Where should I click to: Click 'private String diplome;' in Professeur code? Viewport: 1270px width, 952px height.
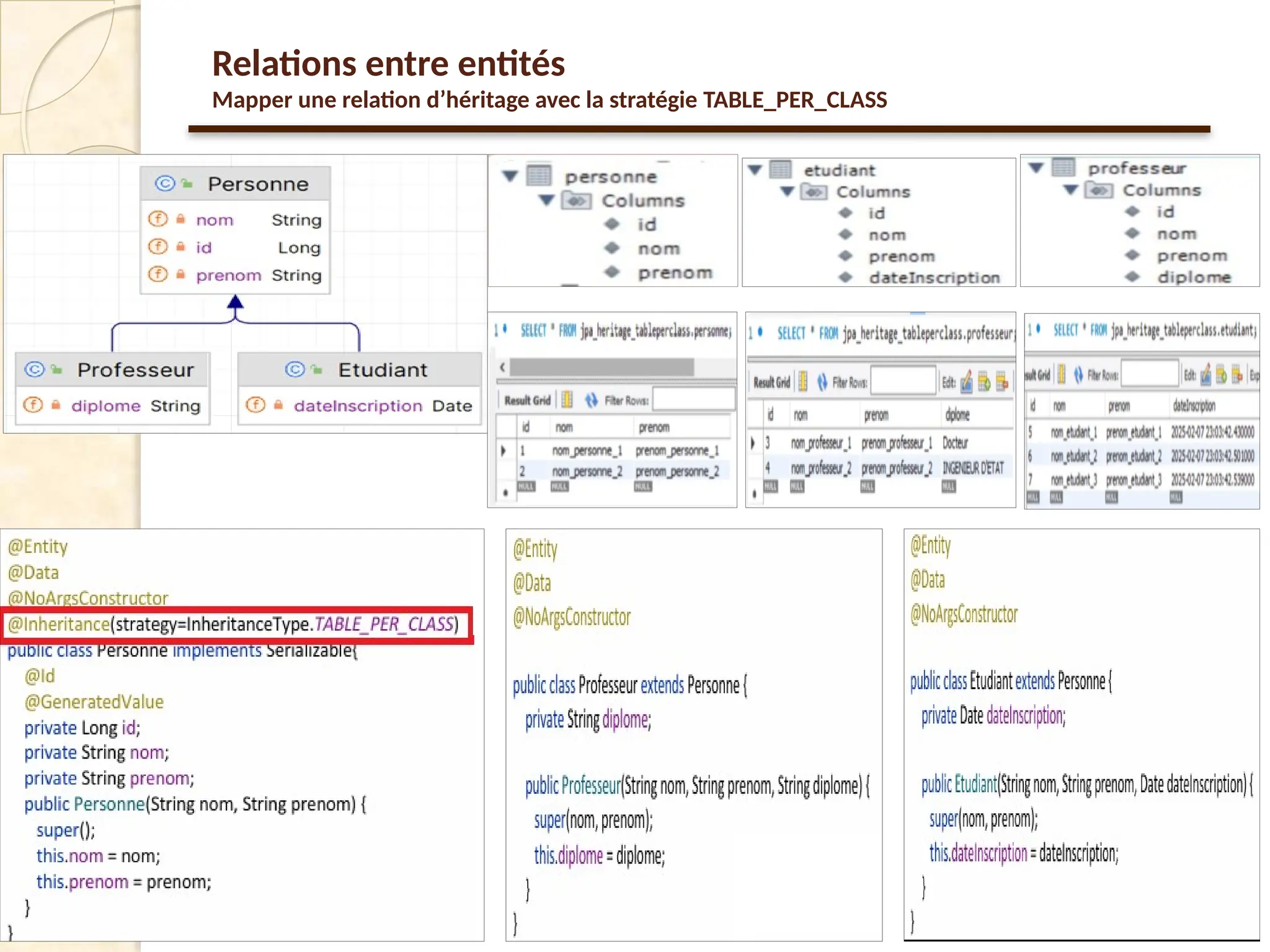click(588, 720)
